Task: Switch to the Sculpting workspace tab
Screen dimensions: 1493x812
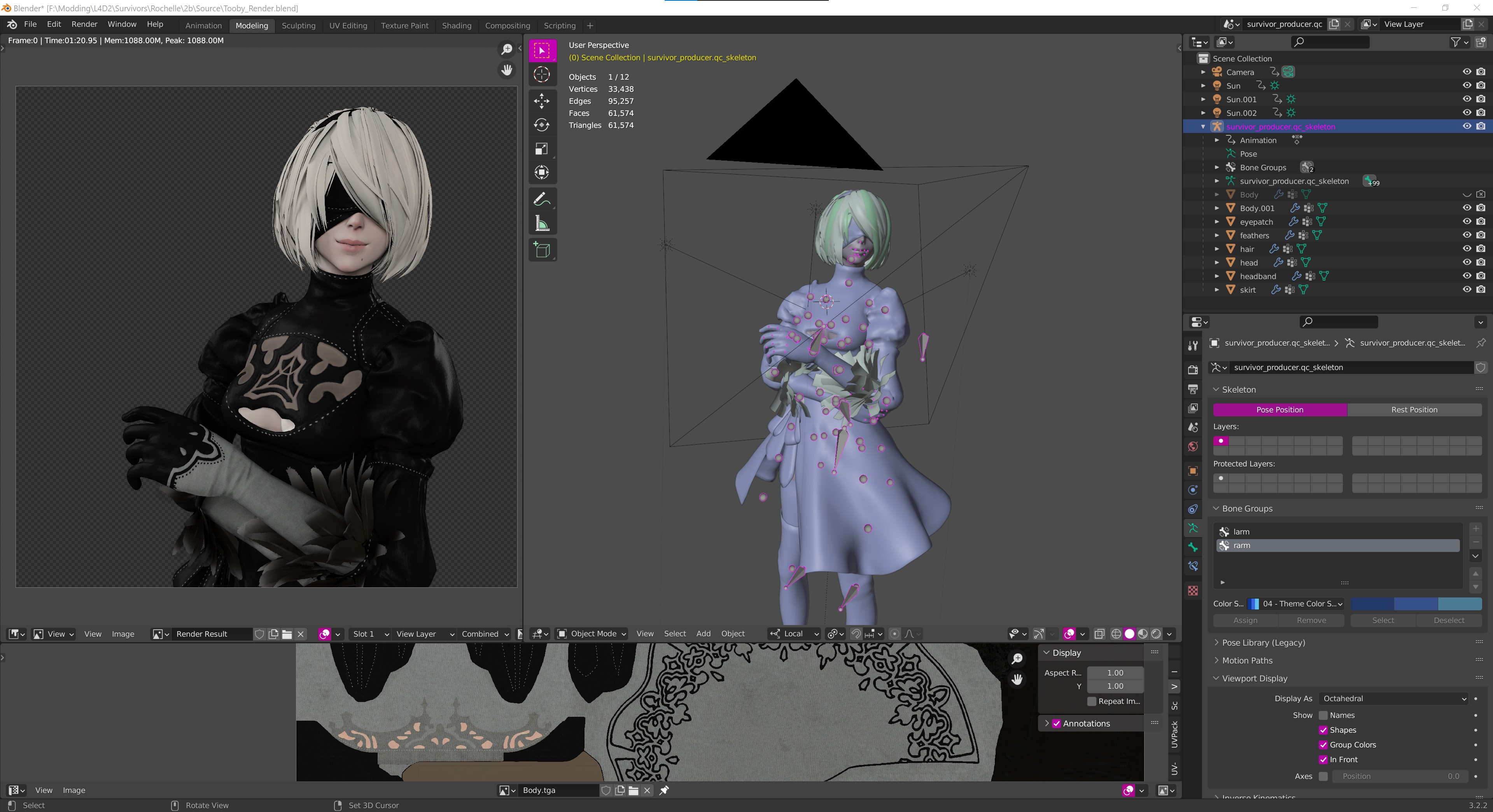Action: (x=299, y=26)
